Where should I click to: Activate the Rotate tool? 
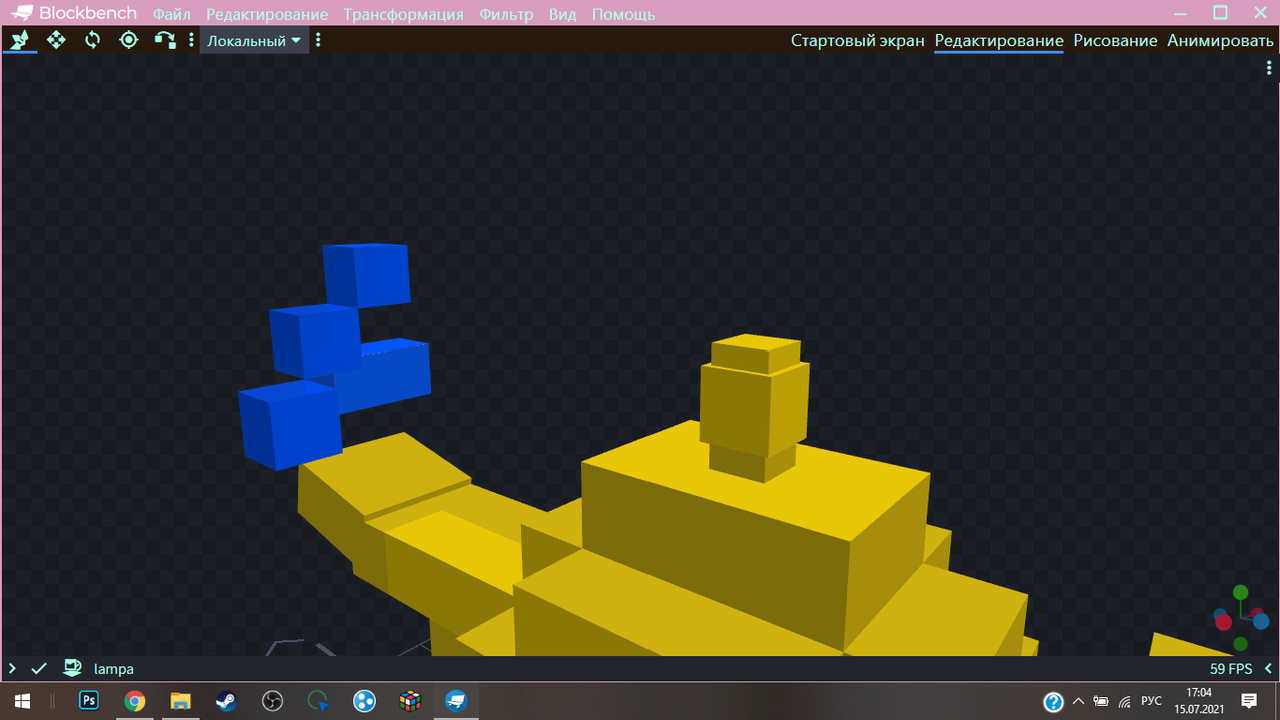(93, 40)
